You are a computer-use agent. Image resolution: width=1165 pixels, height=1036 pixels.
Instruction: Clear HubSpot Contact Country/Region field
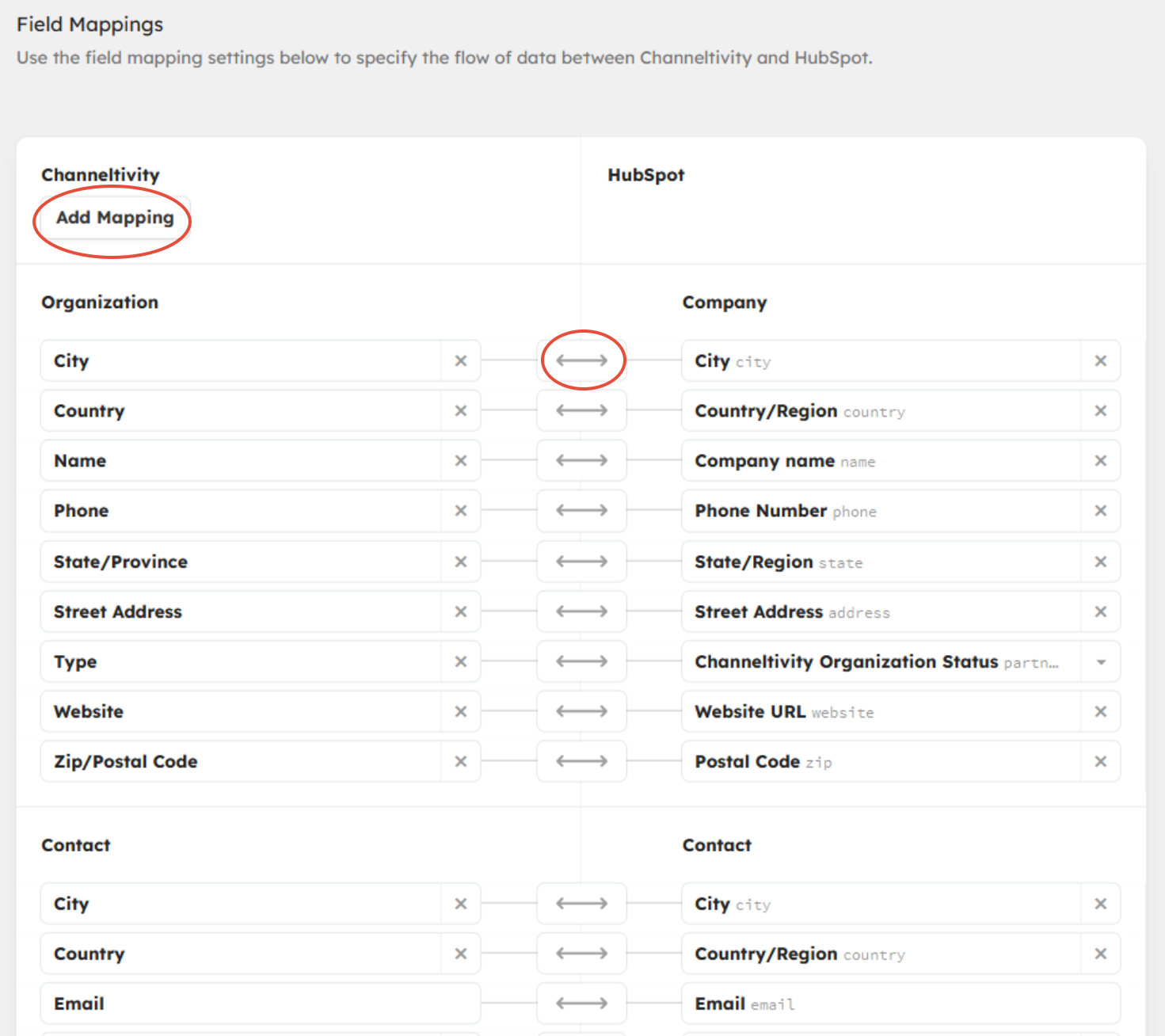click(1101, 954)
